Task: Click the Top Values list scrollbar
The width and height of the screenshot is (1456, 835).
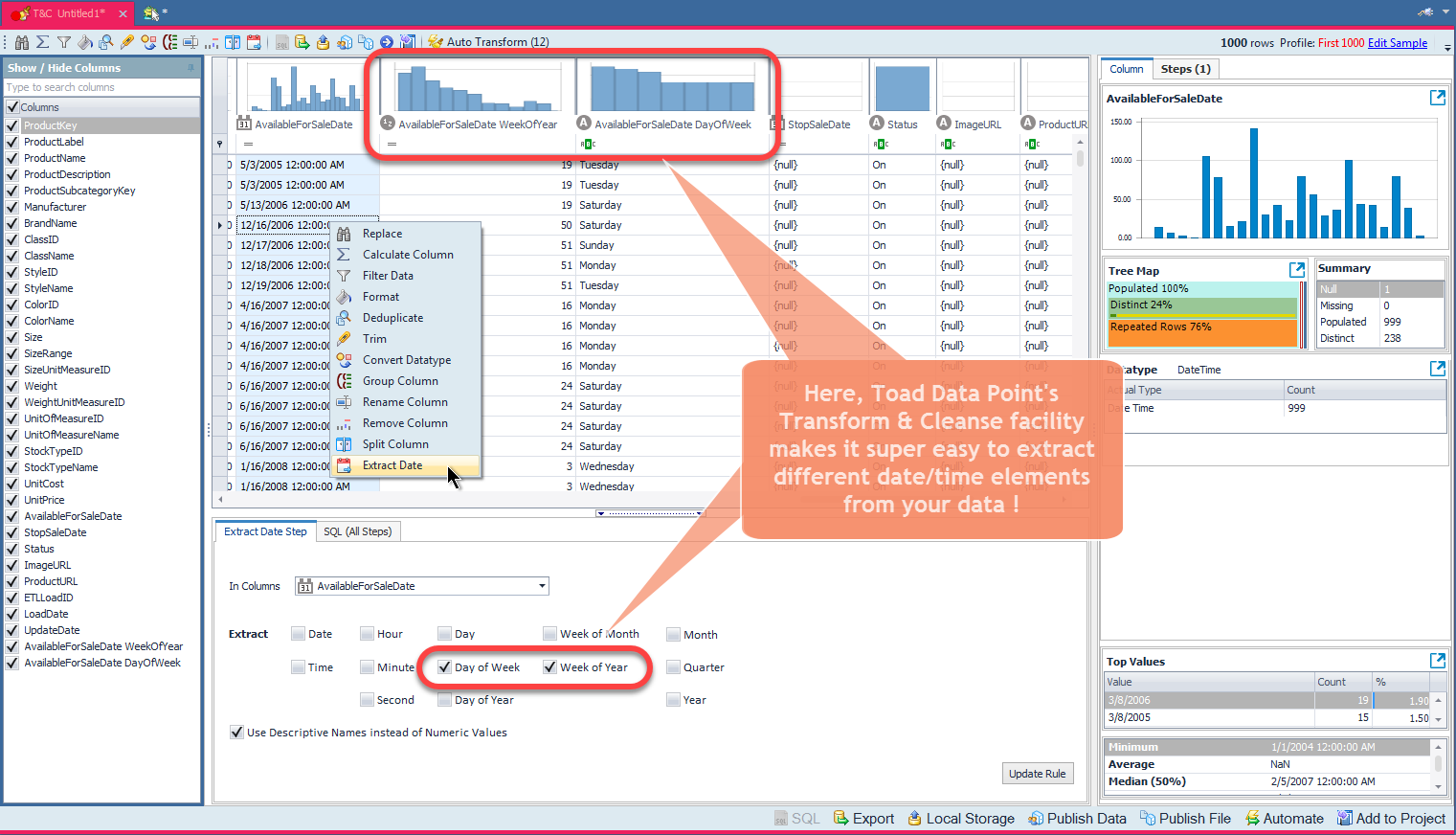Action: (x=1438, y=710)
